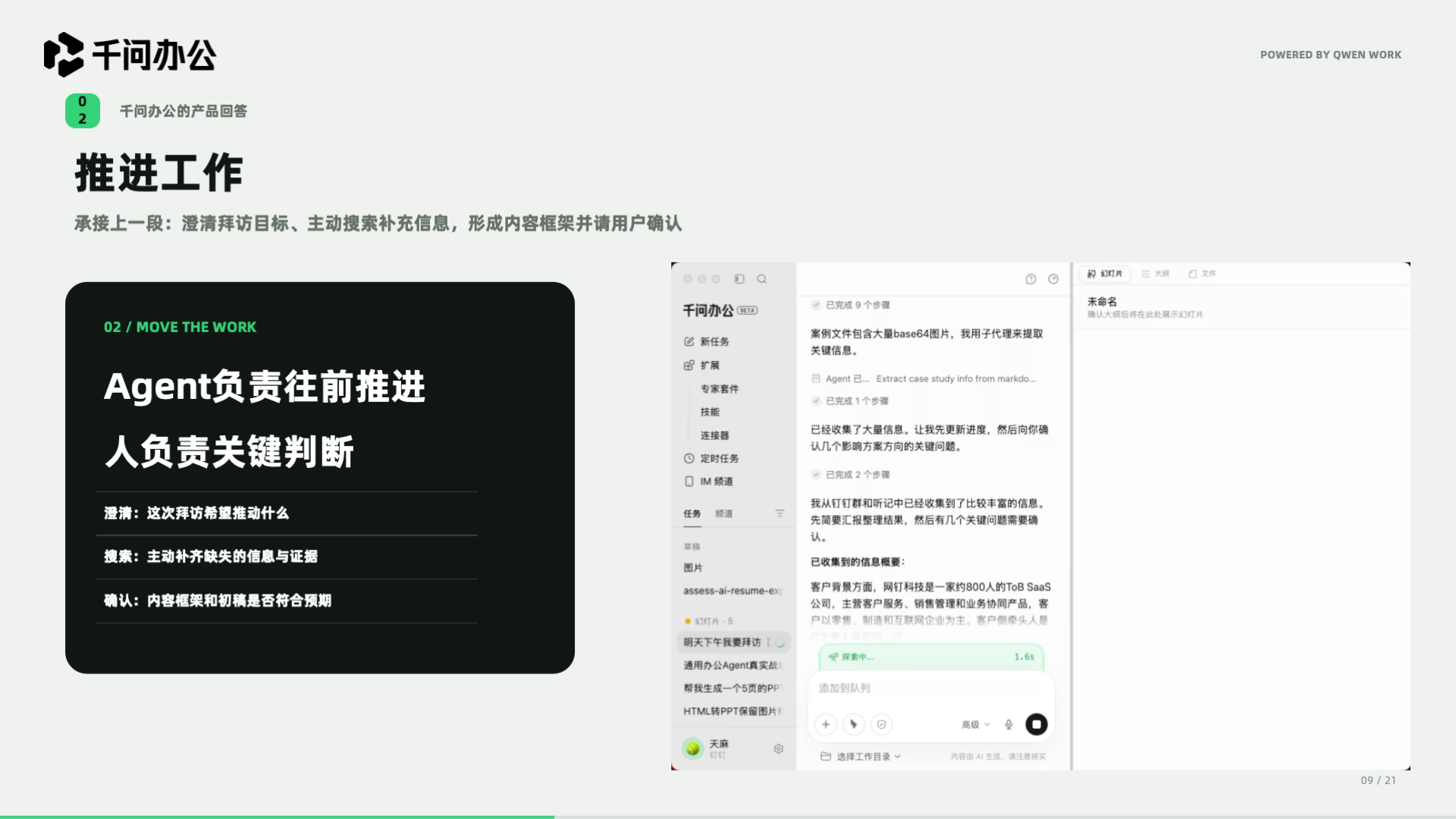Viewport: 1456px width, 819px height.
Task: Switch to the 文件 tab
Action: click(1202, 274)
